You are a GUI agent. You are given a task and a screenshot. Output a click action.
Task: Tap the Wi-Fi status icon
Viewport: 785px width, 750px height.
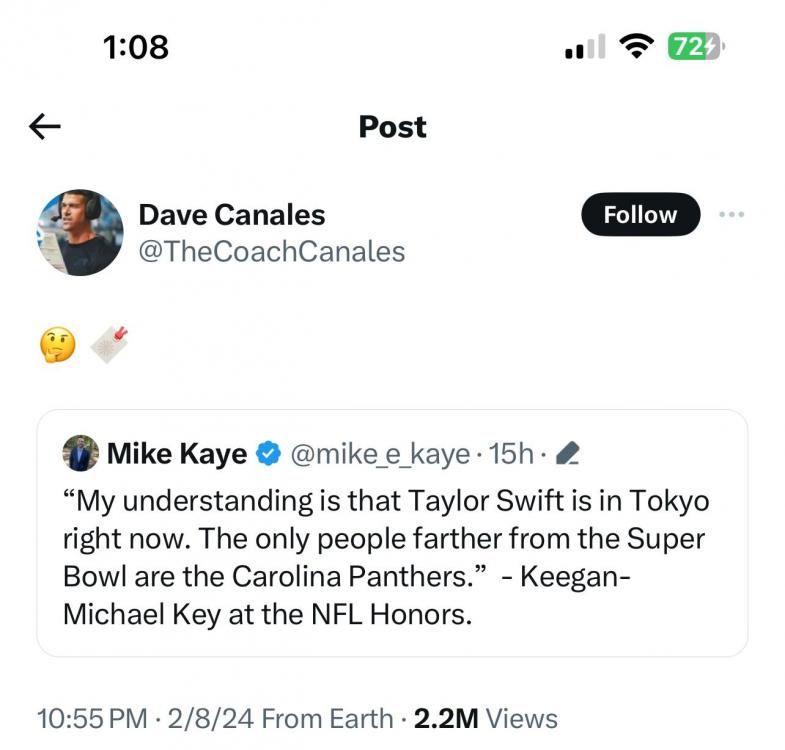coord(636,45)
